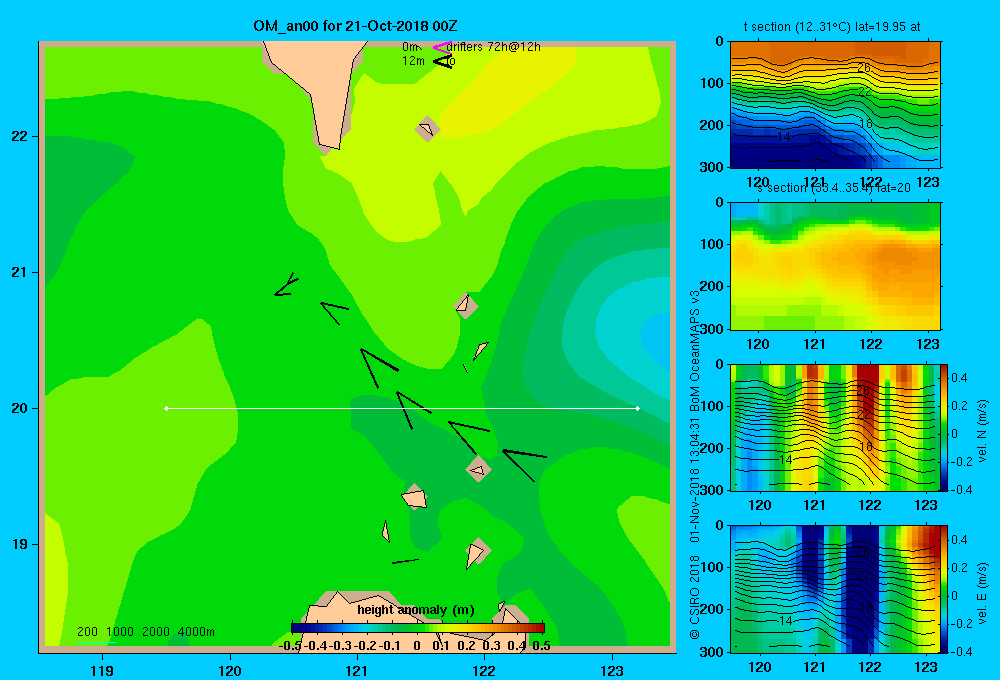Click the "height anomaly (m)" label
Image resolution: width=1000 pixels, height=680 pixels.
coord(416,610)
